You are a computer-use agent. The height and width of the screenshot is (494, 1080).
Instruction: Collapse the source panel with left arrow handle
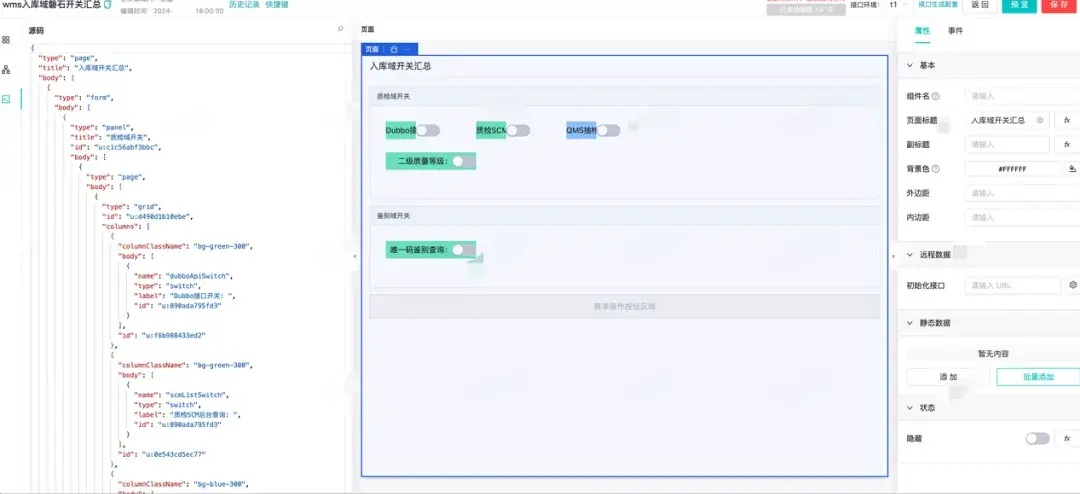click(355, 256)
